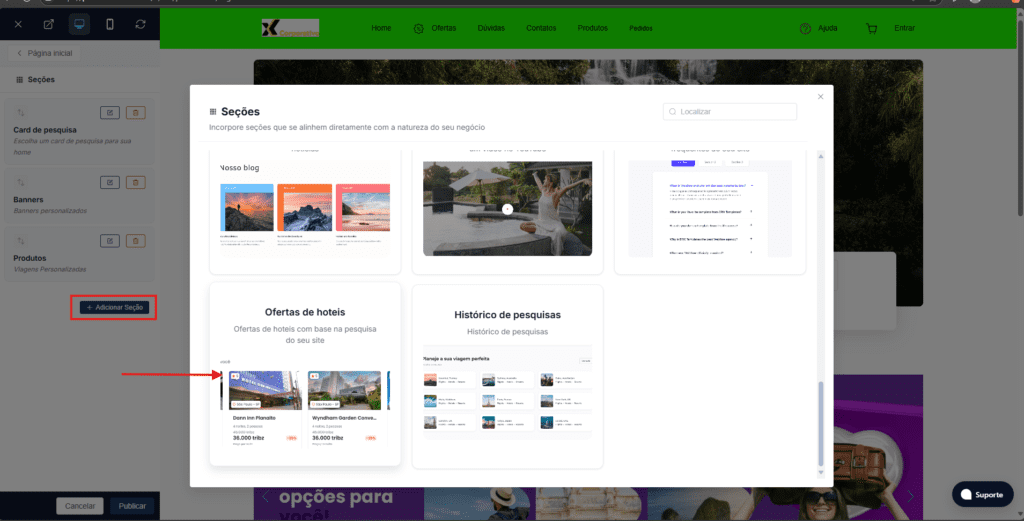Delete the Card de pesquisa section
1024x521 pixels.
click(135, 112)
